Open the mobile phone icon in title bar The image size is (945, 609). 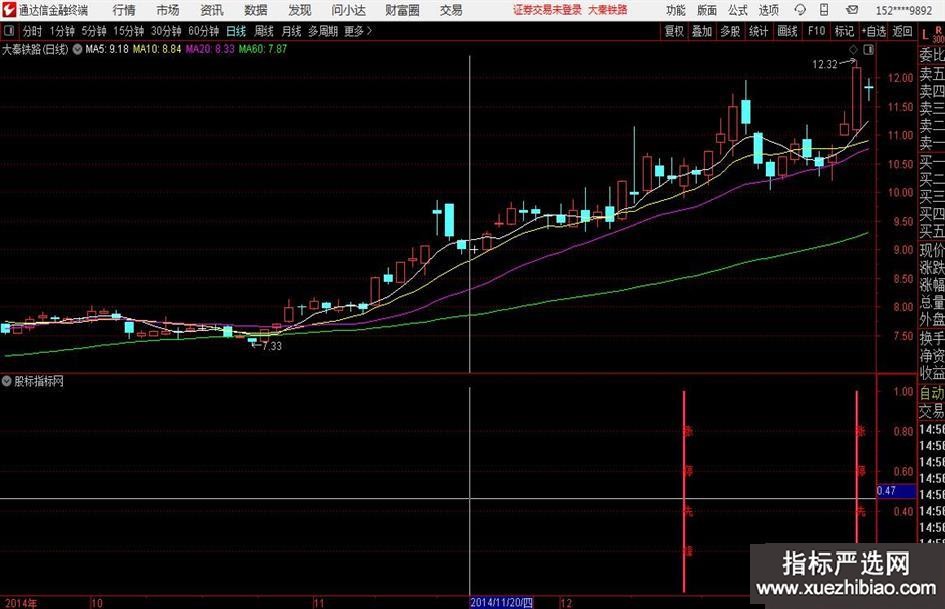824,10
